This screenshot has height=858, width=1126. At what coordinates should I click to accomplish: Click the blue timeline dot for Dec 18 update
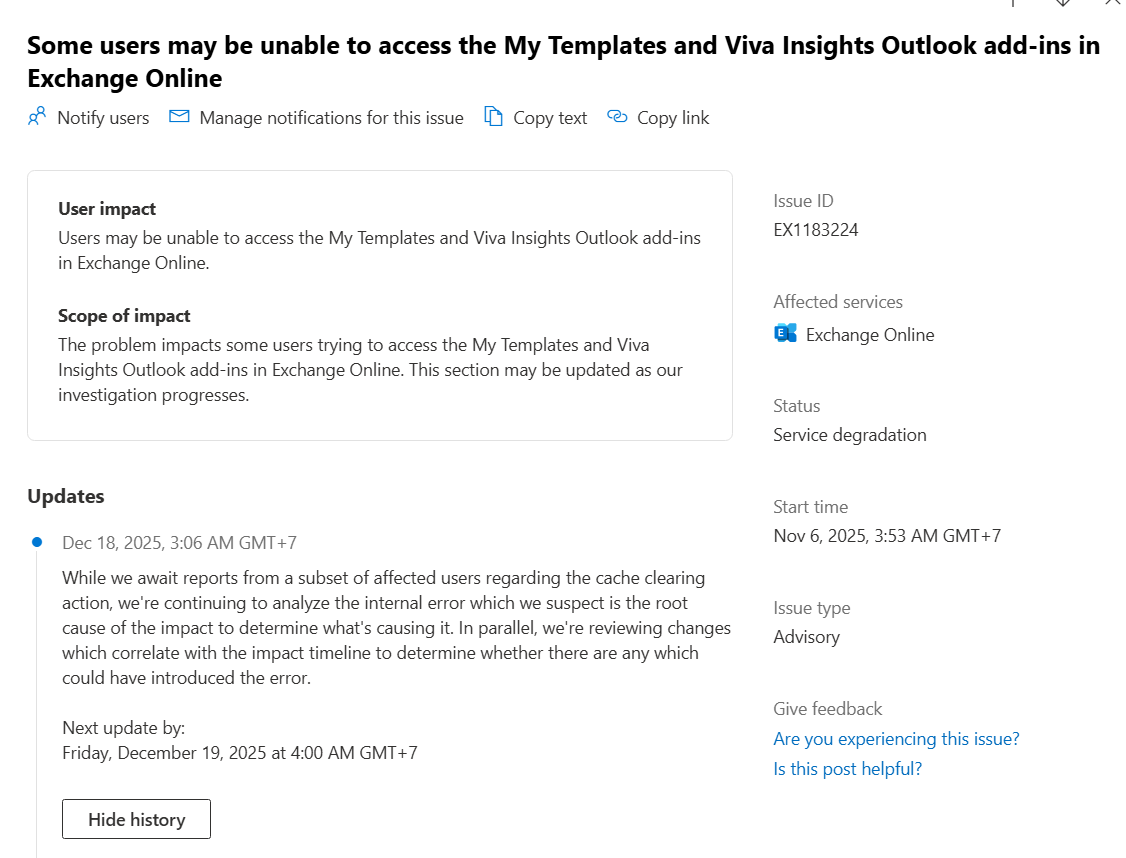pyautogui.click(x=37, y=542)
